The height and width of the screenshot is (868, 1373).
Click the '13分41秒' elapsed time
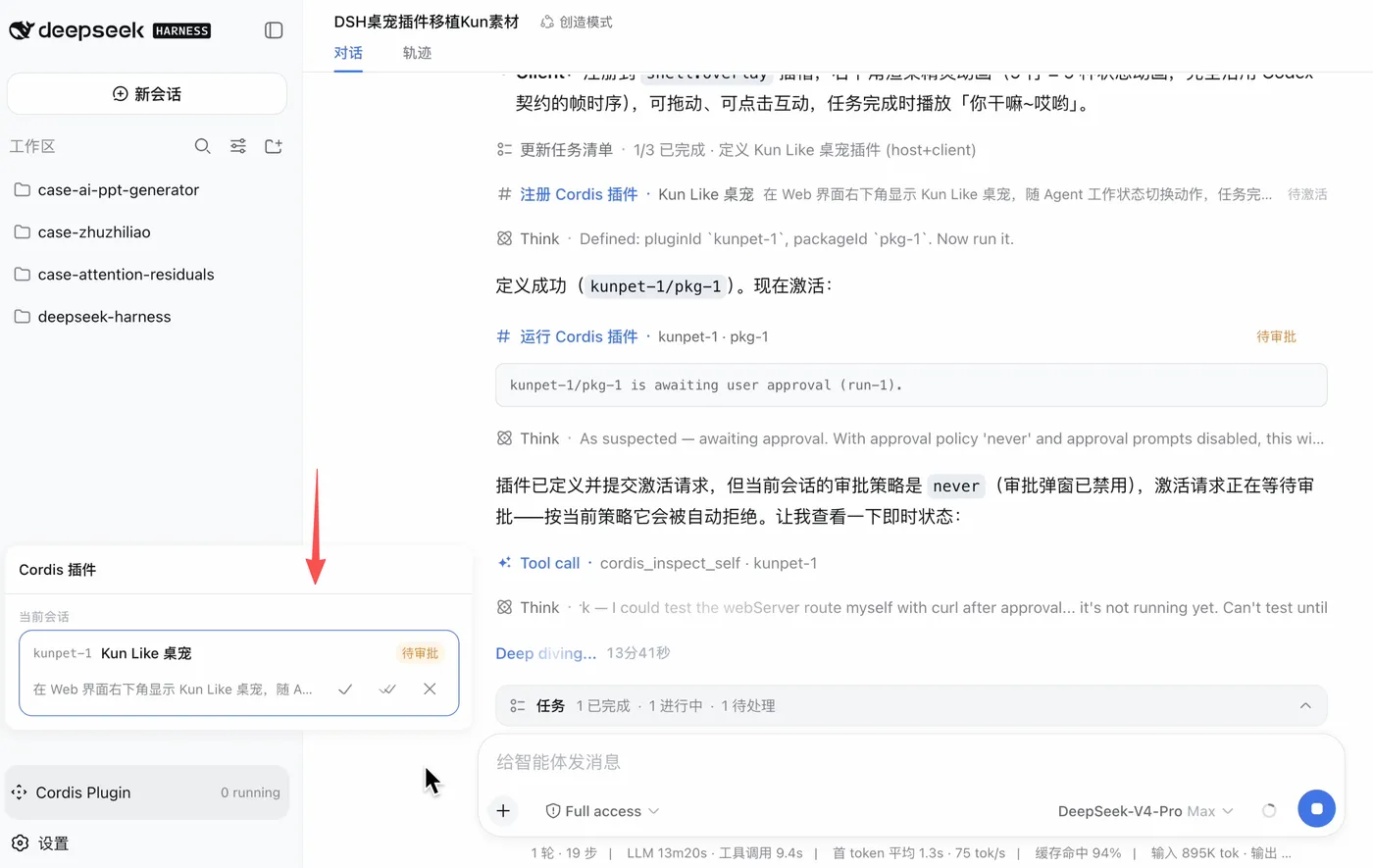638,653
